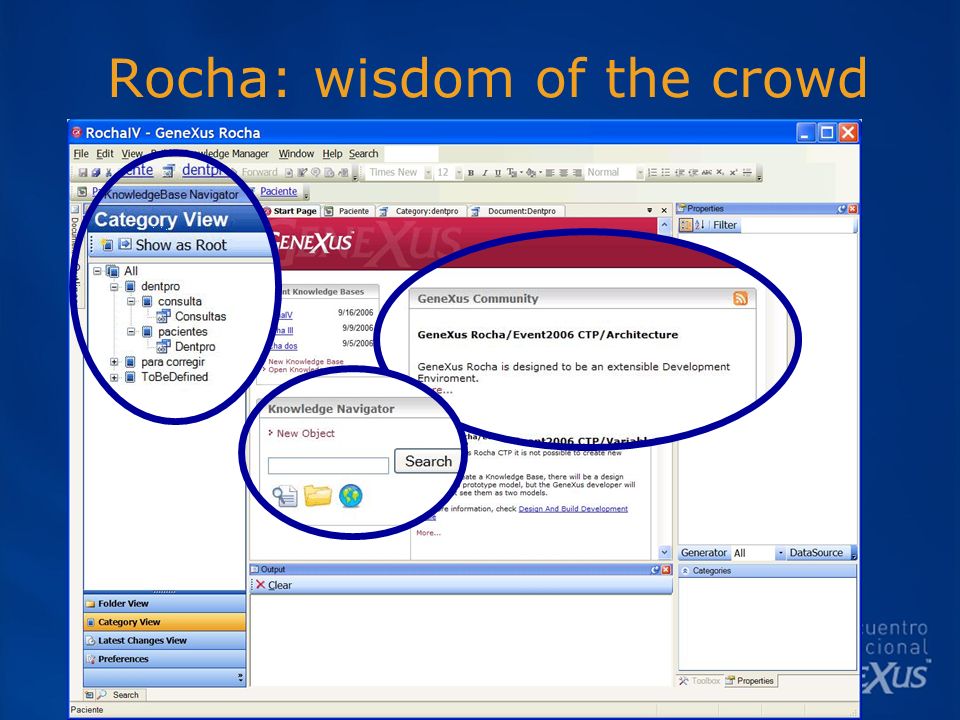Expand the ToBeDefined category
This screenshot has height=720, width=960.
(114, 377)
